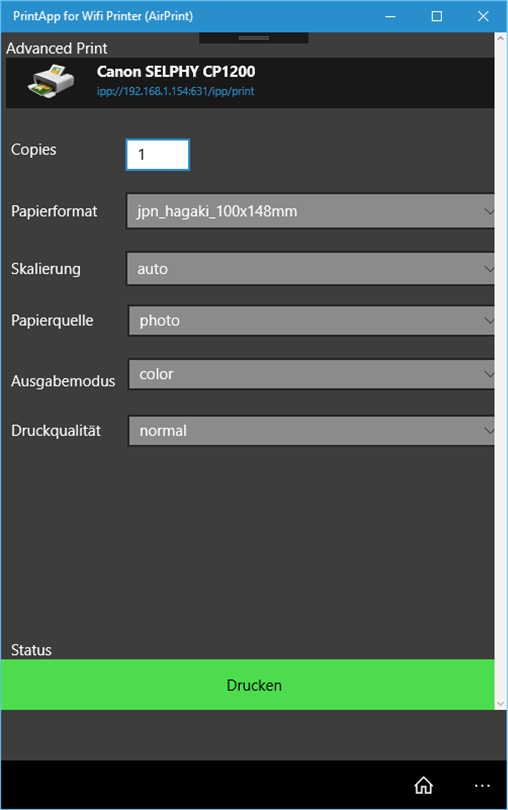Click the Papierformat dropdown chevron
This screenshot has height=810, width=508.
click(488, 211)
